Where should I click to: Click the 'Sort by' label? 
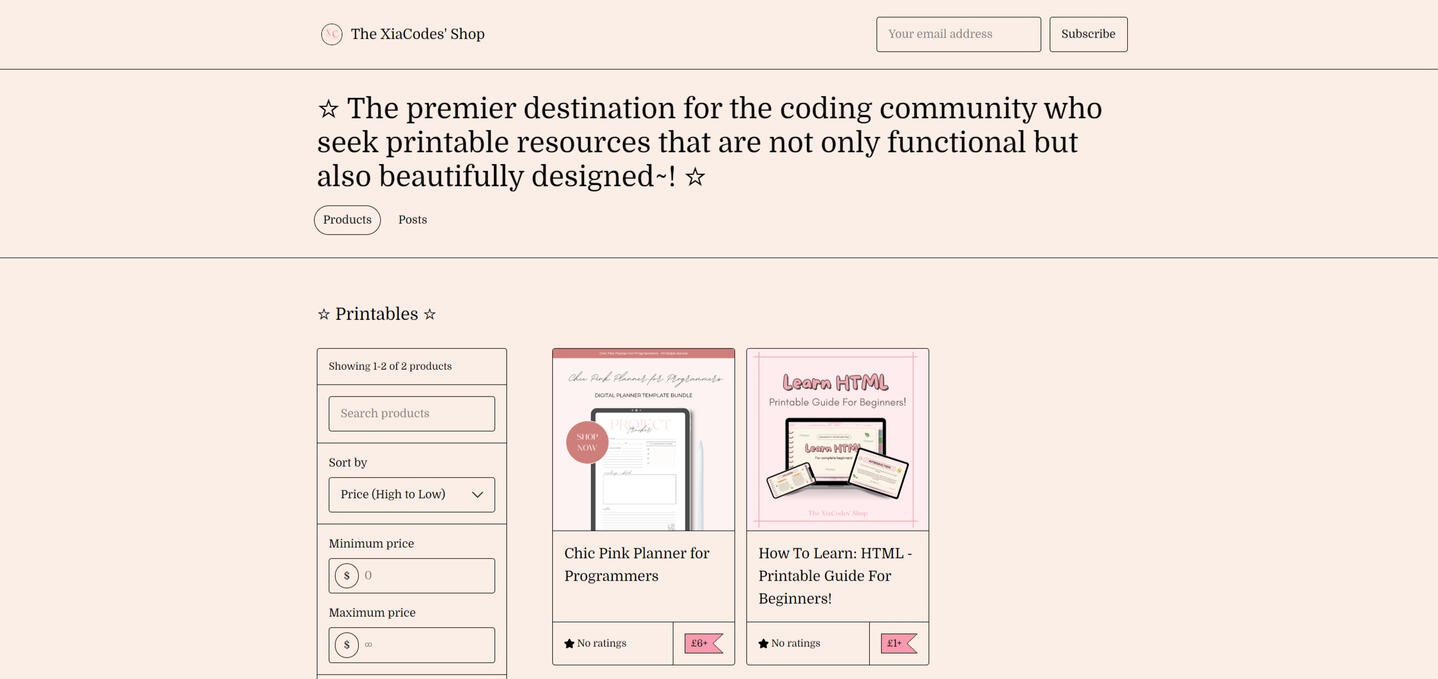348,463
